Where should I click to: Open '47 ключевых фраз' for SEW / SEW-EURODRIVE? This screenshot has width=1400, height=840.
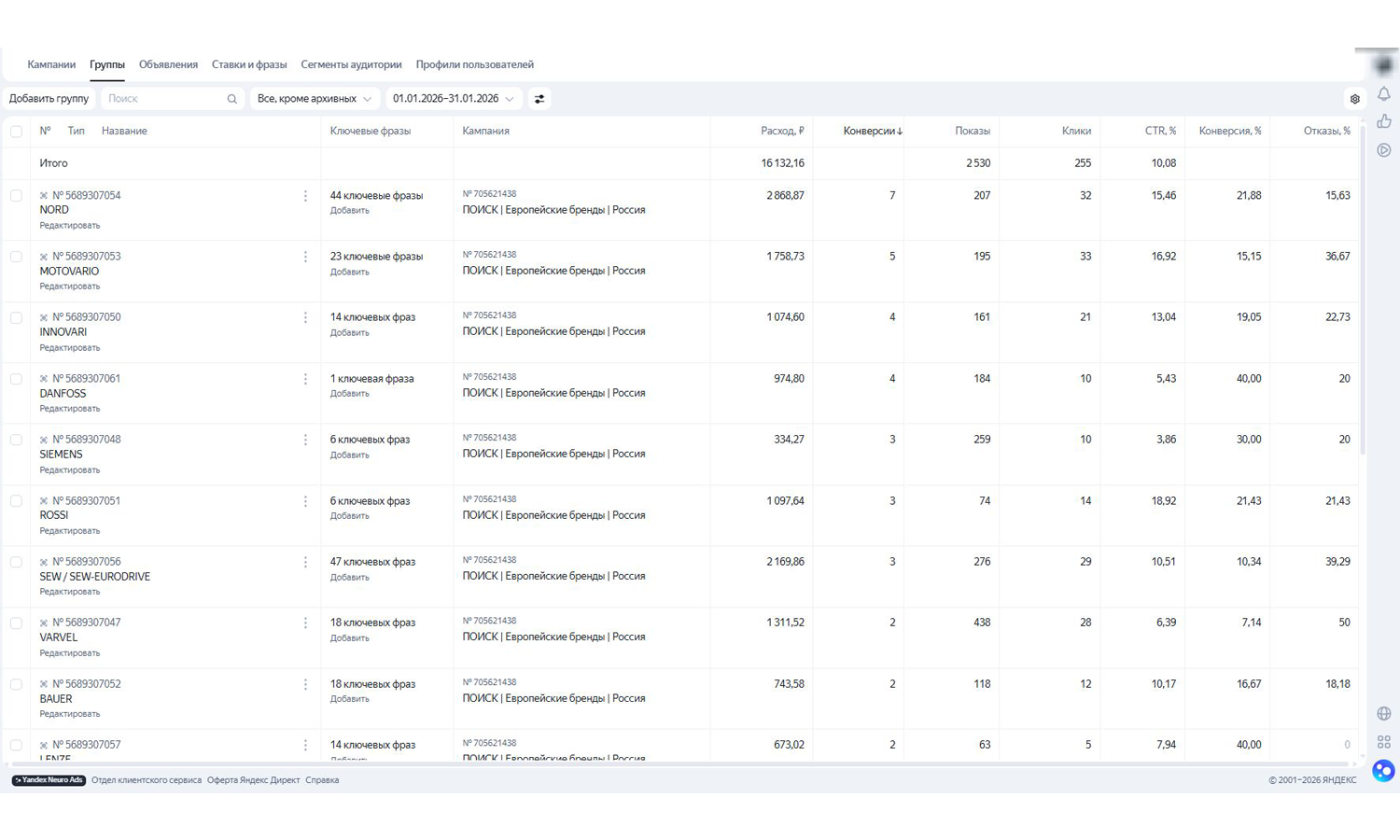[372, 562]
